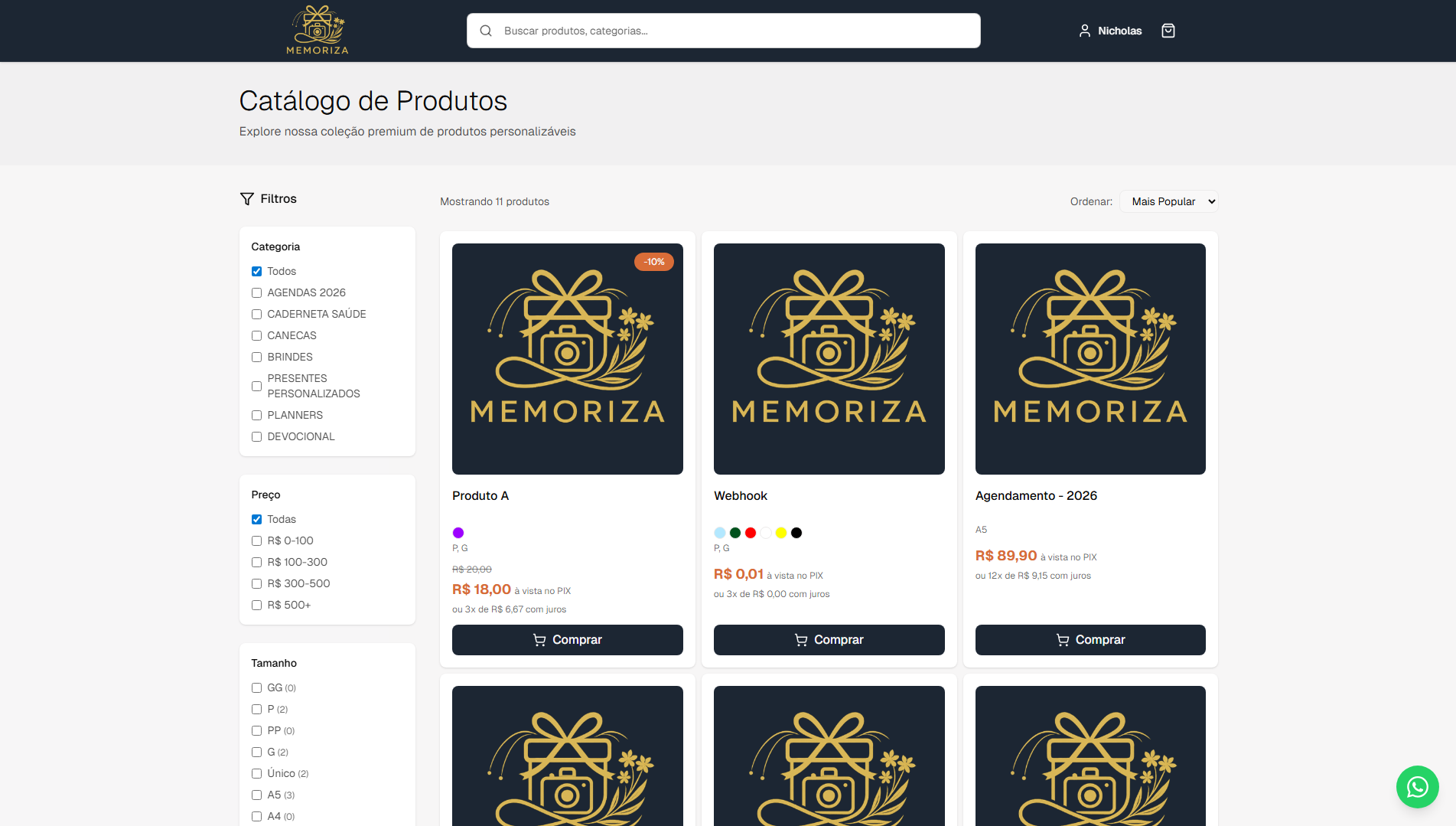Click the Mostrando 11 produtos text
This screenshot has width=1456, height=826.
point(494,201)
